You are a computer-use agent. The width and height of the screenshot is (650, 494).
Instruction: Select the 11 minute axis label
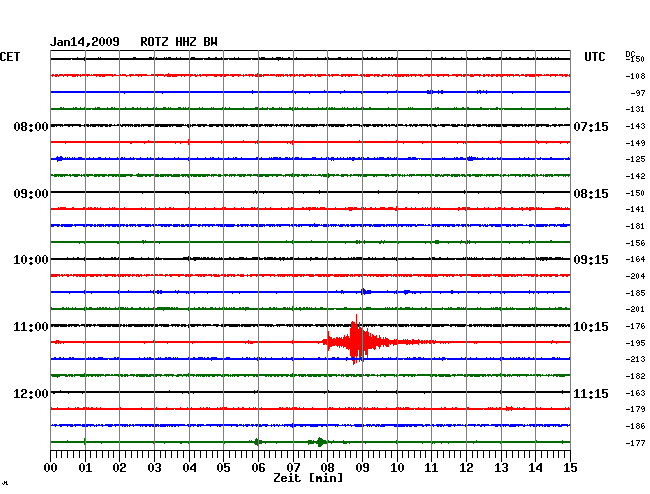point(431,467)
